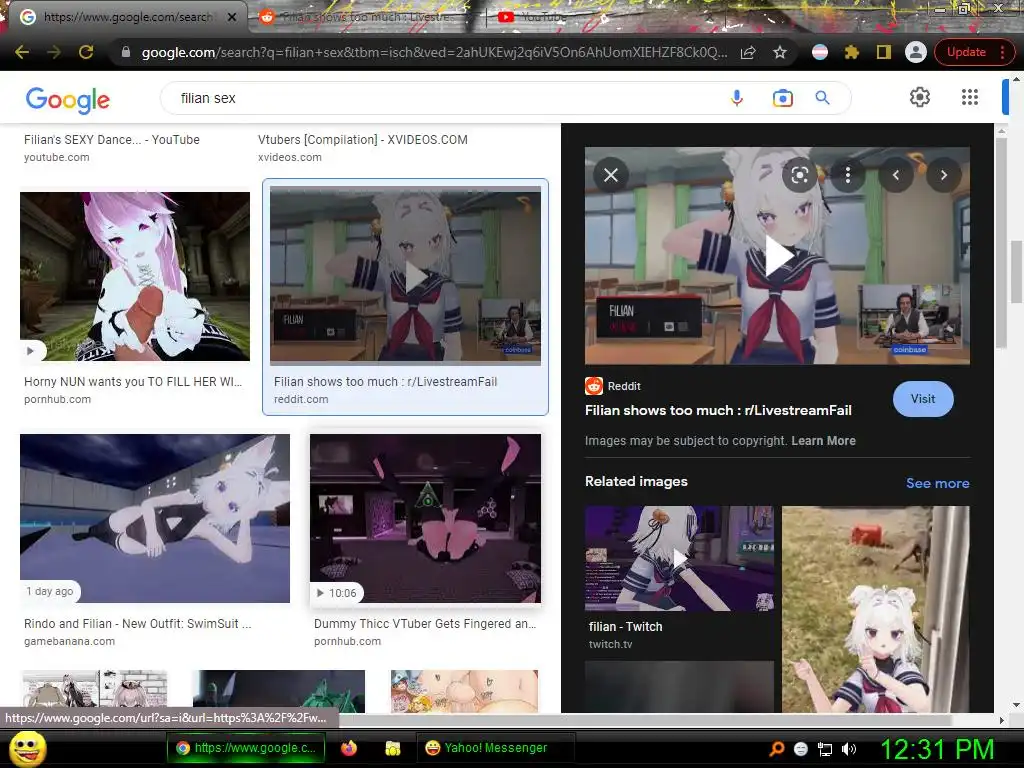Viewport: 1024px width, 768px height.
Task: Go to next image in preview
Action: point(944,175)
